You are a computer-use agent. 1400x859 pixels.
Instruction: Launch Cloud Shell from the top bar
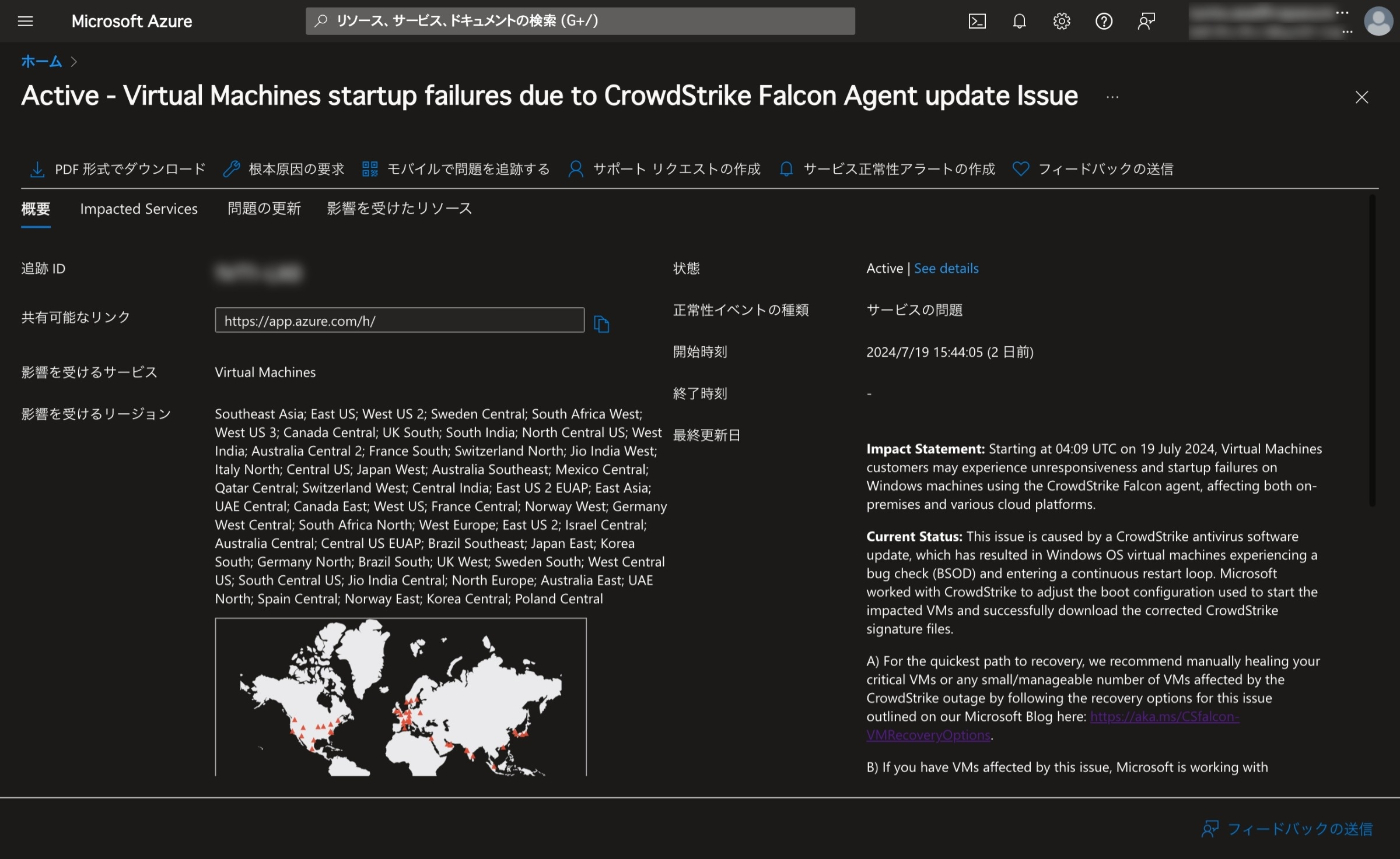click(977, 21)
